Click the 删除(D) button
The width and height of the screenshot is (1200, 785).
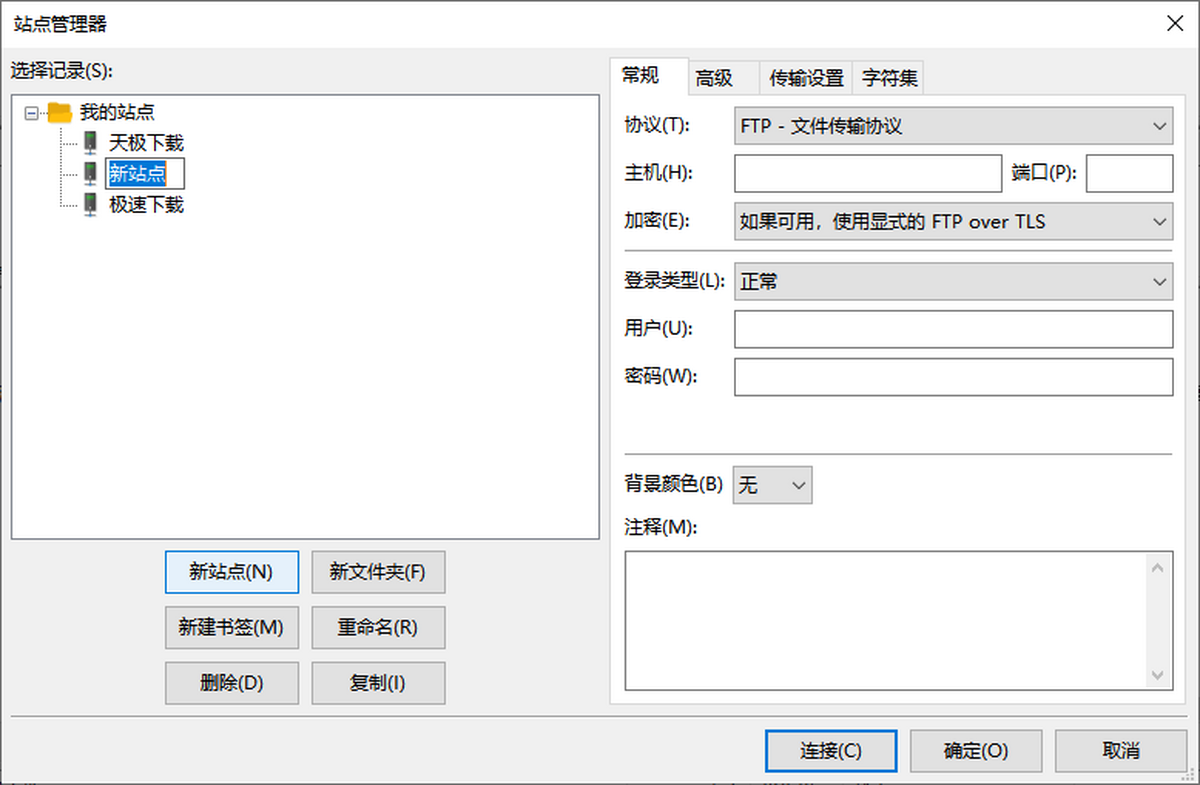pos(231,683)
